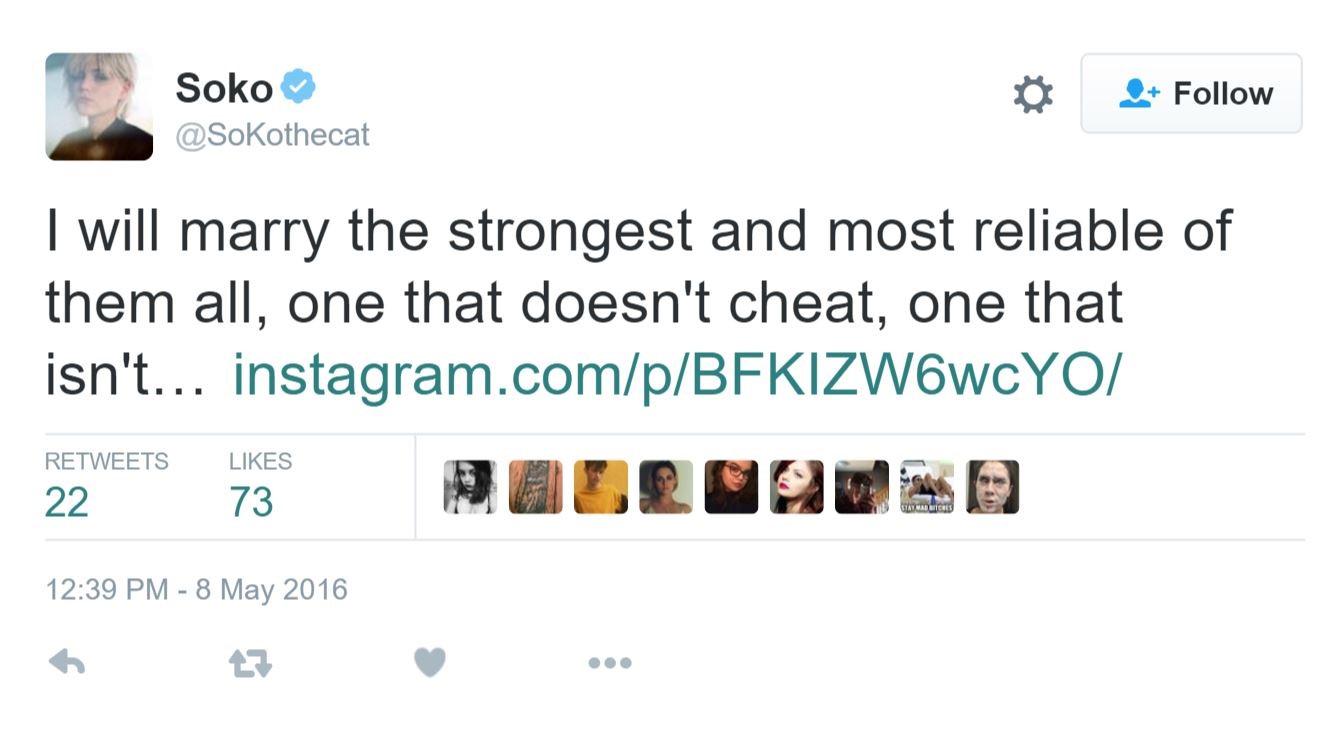The width and height of the screenshot is (1338, 747).
Task: View the 73 likes list
Action: point(251,501)
